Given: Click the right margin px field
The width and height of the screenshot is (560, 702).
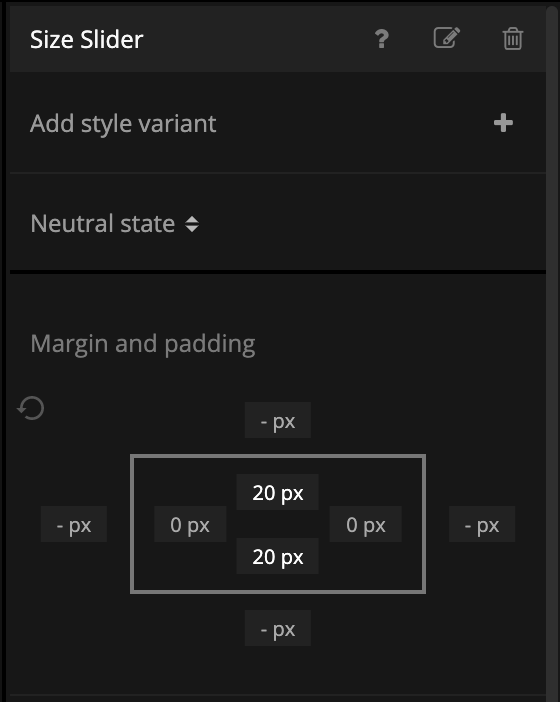Looking at the screenshot, I should pyautogui.click(x=482, y=524).
